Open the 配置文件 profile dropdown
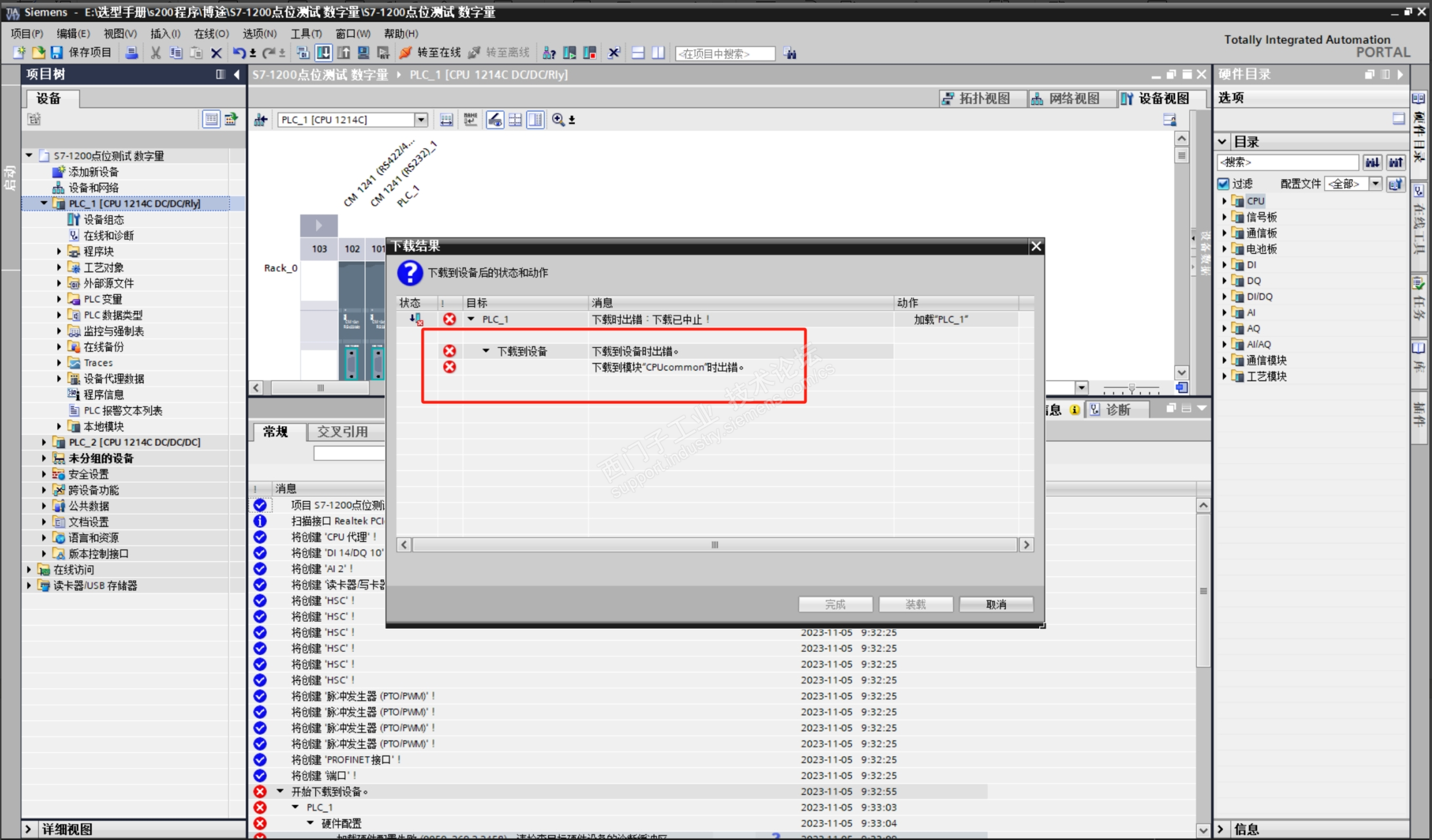1432x840 pixels. pyautogui.click(x=1375, y=184)
